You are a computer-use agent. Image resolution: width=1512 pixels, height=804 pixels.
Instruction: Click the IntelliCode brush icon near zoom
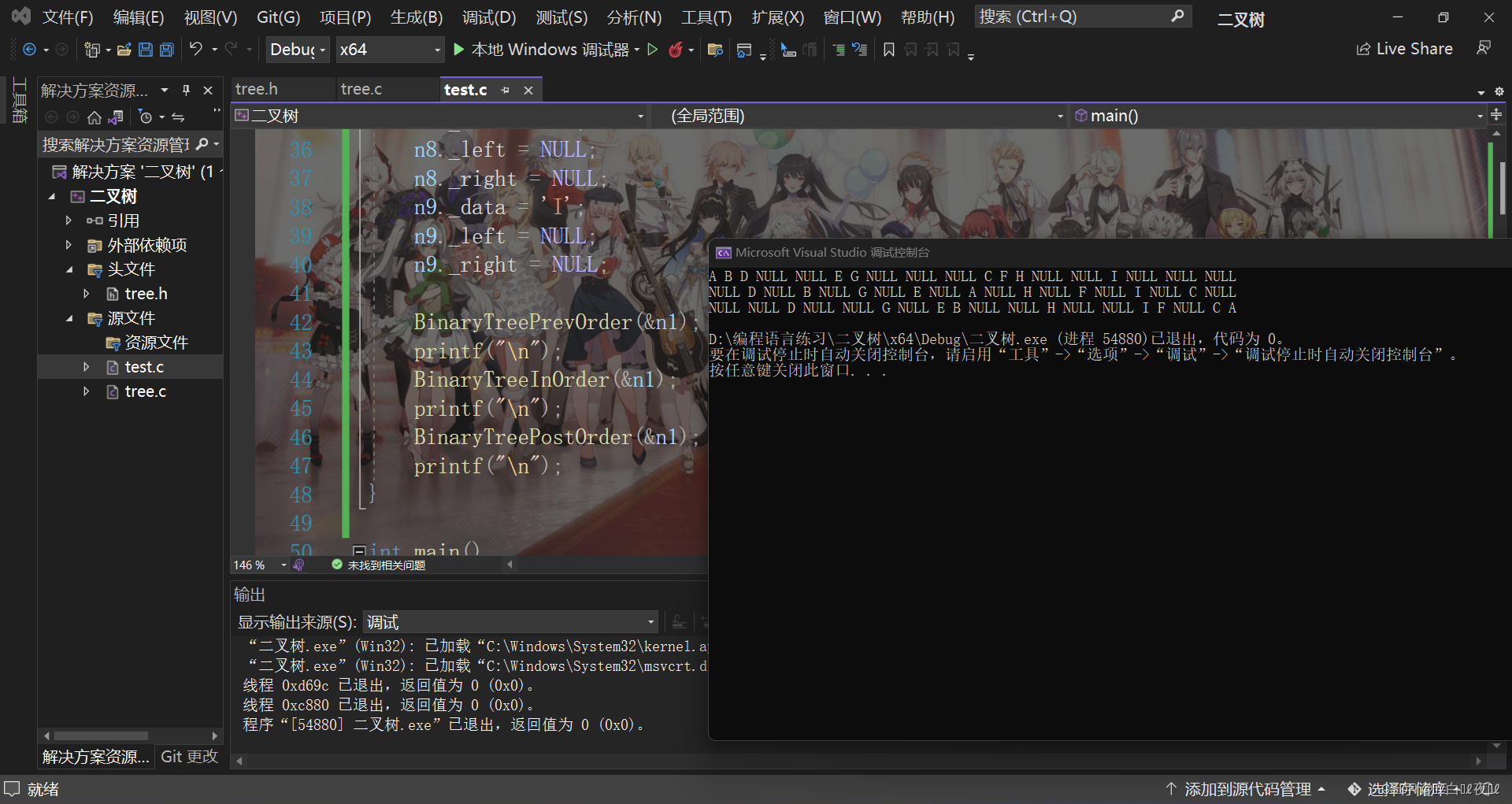click(x=298, y=565)
